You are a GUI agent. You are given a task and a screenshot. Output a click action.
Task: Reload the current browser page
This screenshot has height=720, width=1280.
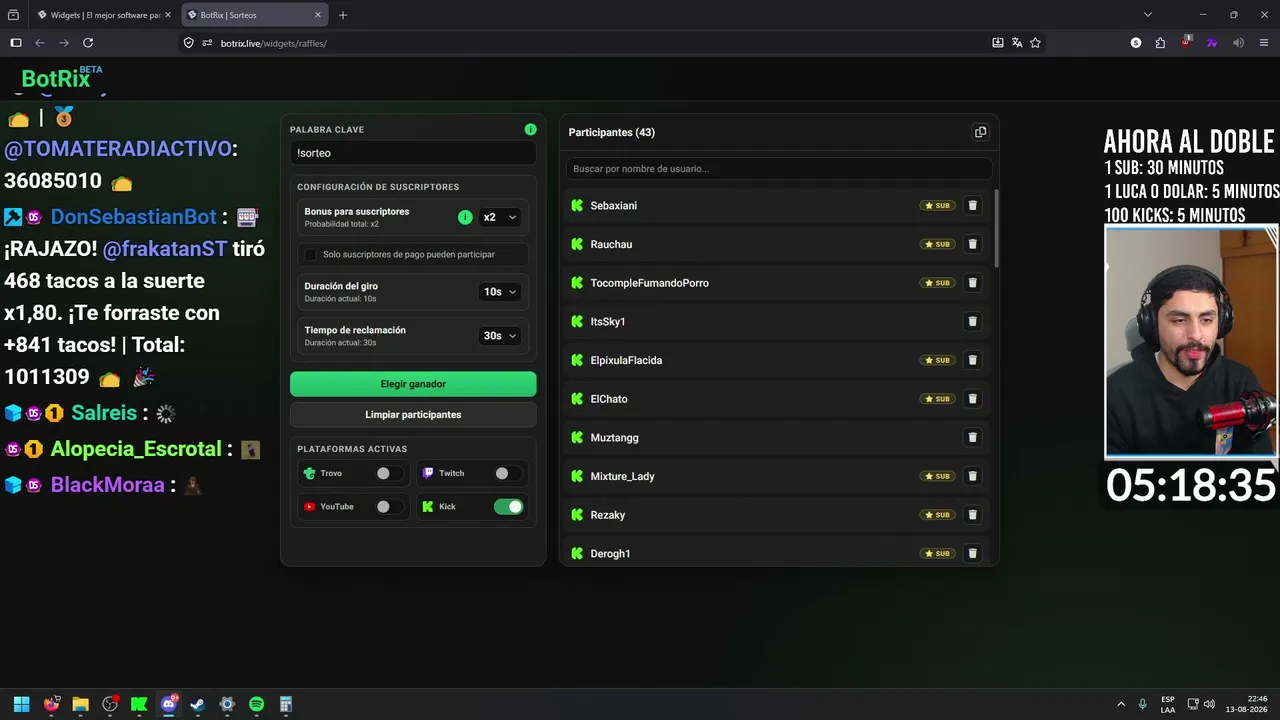pos(88,43)
